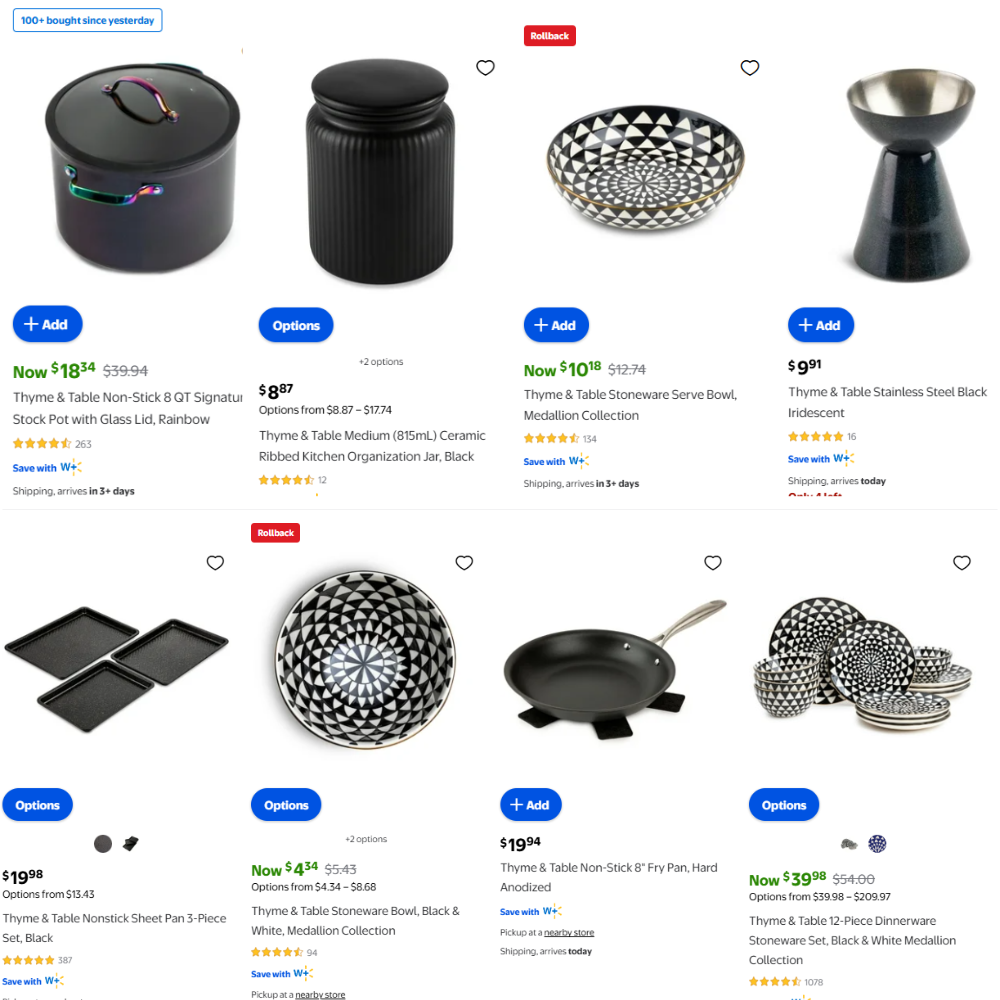Select the blue medallion dinnerware swatch
1000x1000 pixels.
click(x=878, y=844)
